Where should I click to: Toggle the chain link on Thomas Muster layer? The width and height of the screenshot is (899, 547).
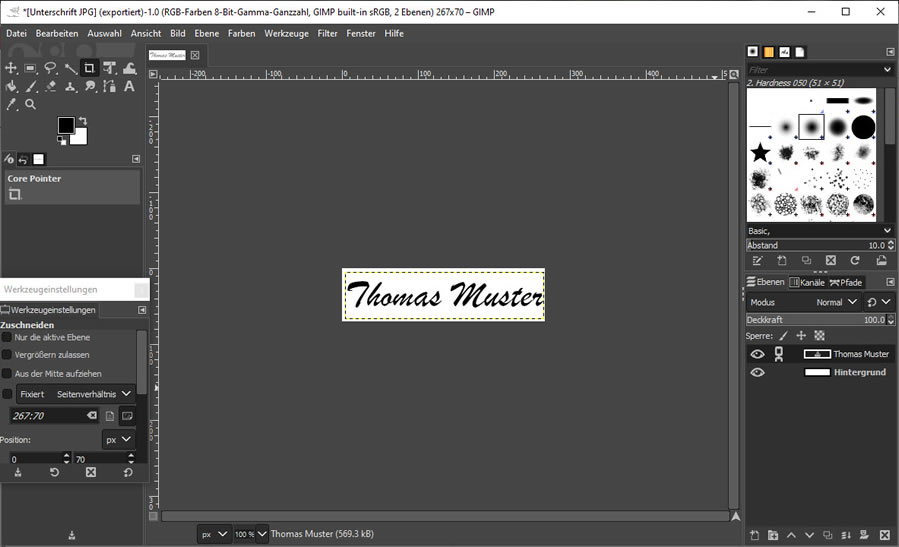[779, 354]
